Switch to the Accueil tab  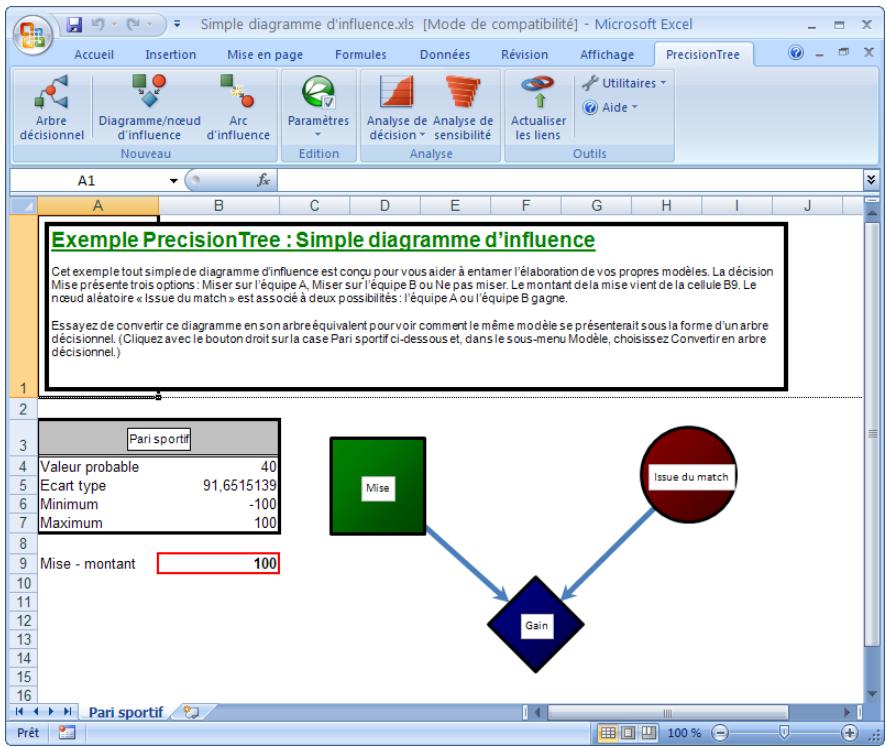94,55
